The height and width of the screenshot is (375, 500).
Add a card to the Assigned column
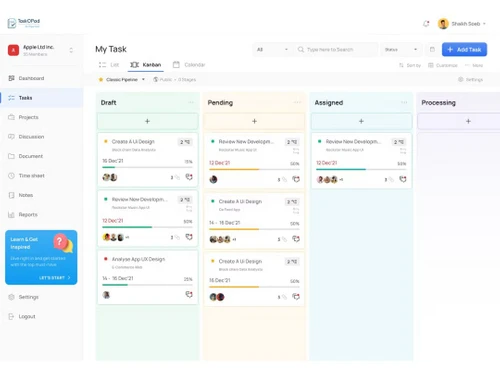[361, 121]
